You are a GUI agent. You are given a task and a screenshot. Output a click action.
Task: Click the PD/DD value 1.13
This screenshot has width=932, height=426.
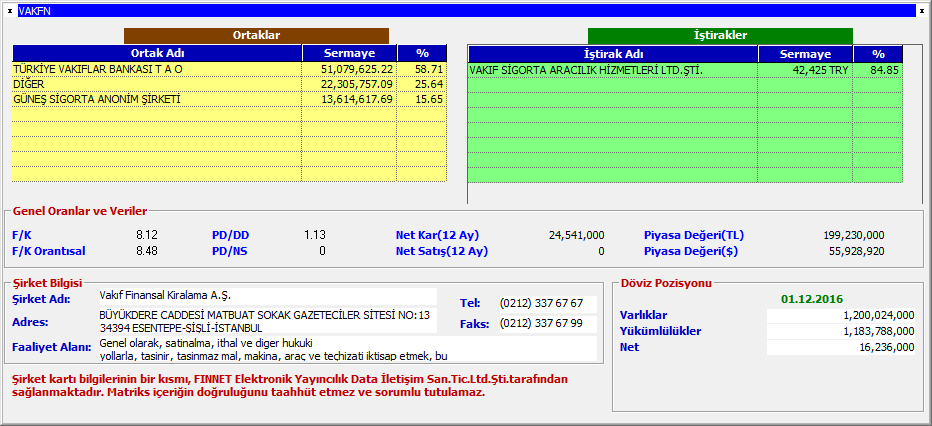(x=315, y=235)
